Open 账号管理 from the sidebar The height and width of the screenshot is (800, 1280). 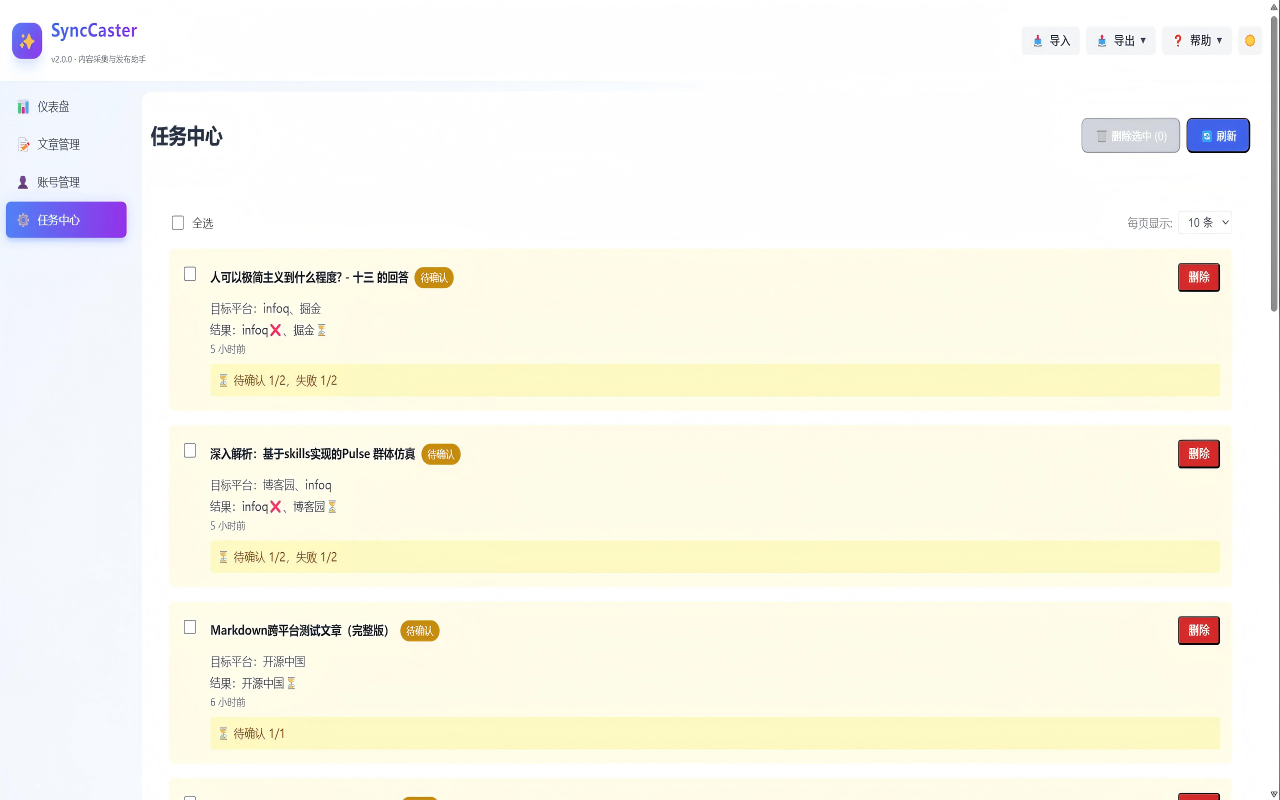point(58,183)
